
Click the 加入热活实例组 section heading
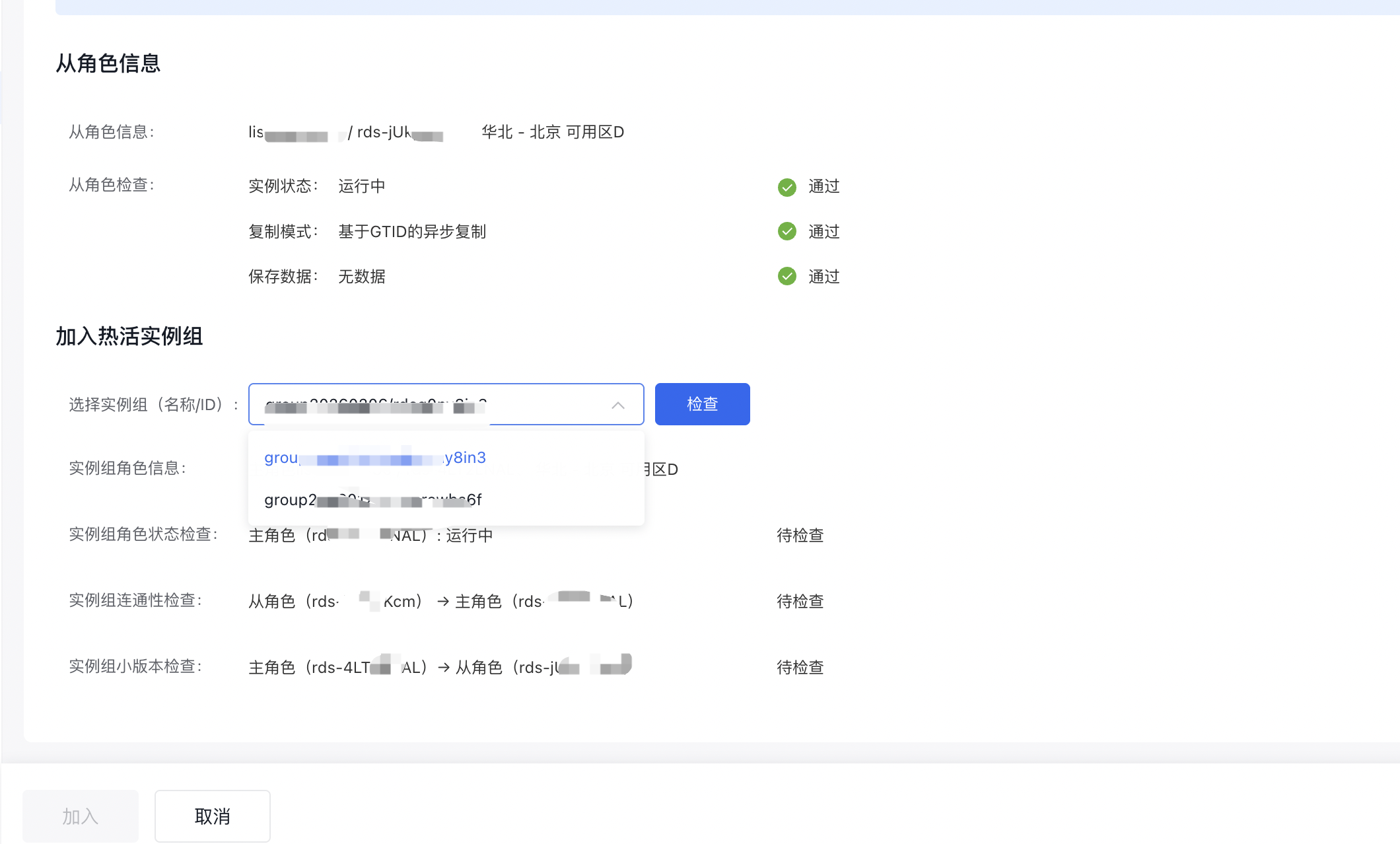pyautogui.click(x=129, y=337)
